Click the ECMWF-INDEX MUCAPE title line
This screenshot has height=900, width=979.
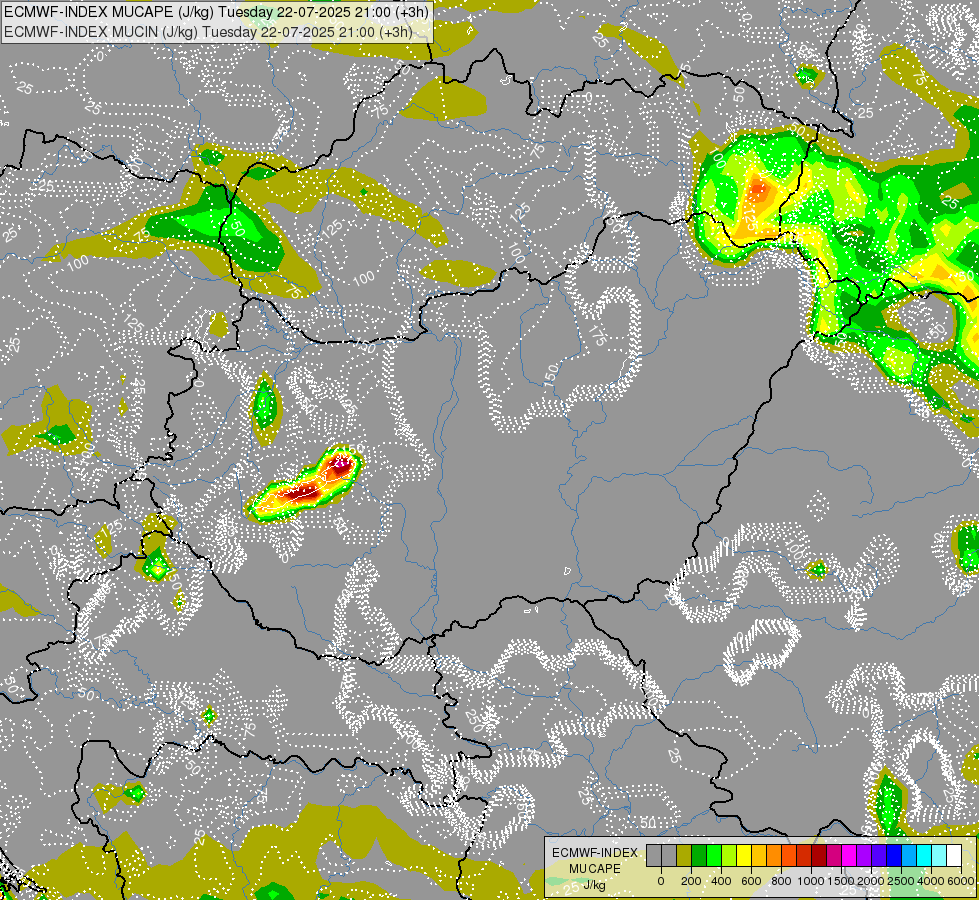pyautogui.click(x=217, y=12)
